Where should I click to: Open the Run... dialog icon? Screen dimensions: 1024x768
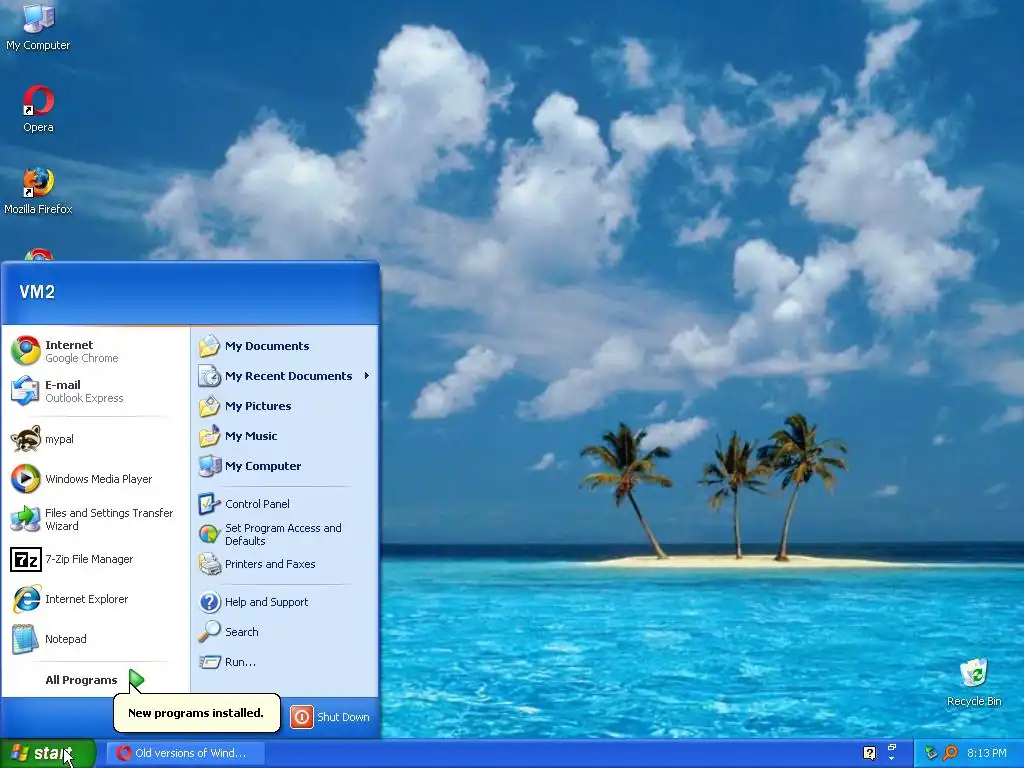click(210, 662)
